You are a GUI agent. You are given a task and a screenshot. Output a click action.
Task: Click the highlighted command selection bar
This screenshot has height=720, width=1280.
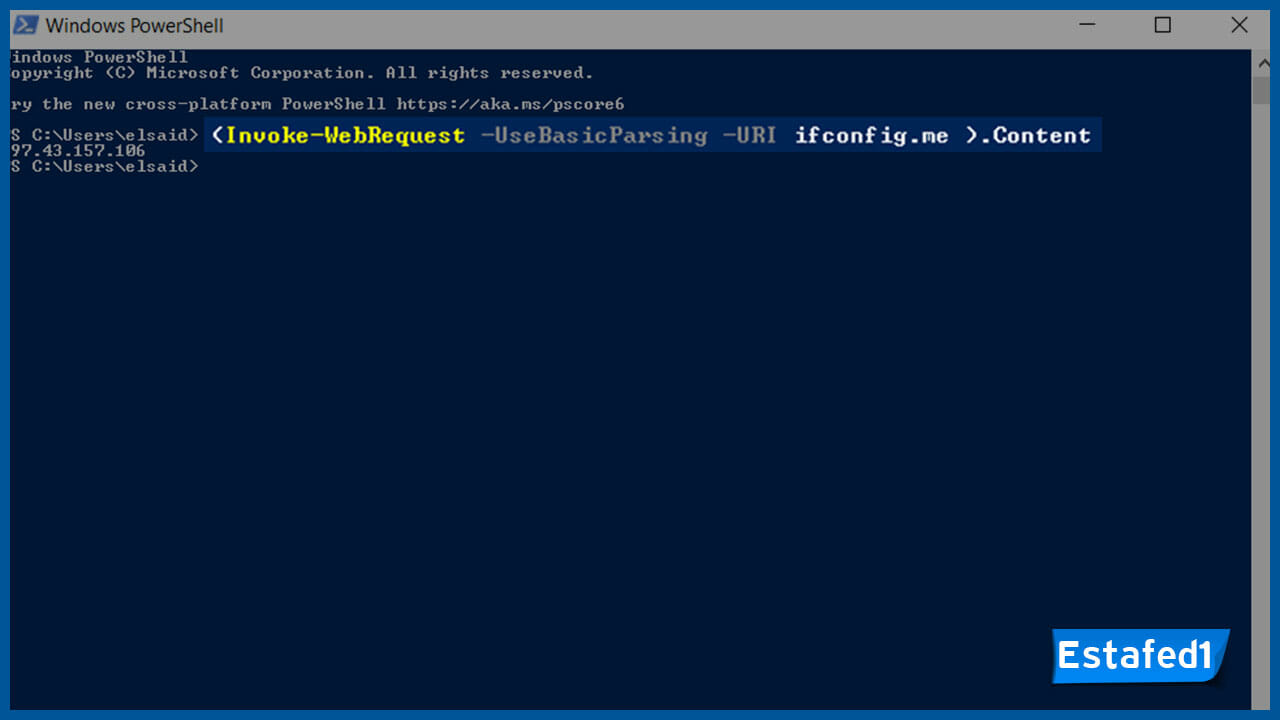point(650,135)
